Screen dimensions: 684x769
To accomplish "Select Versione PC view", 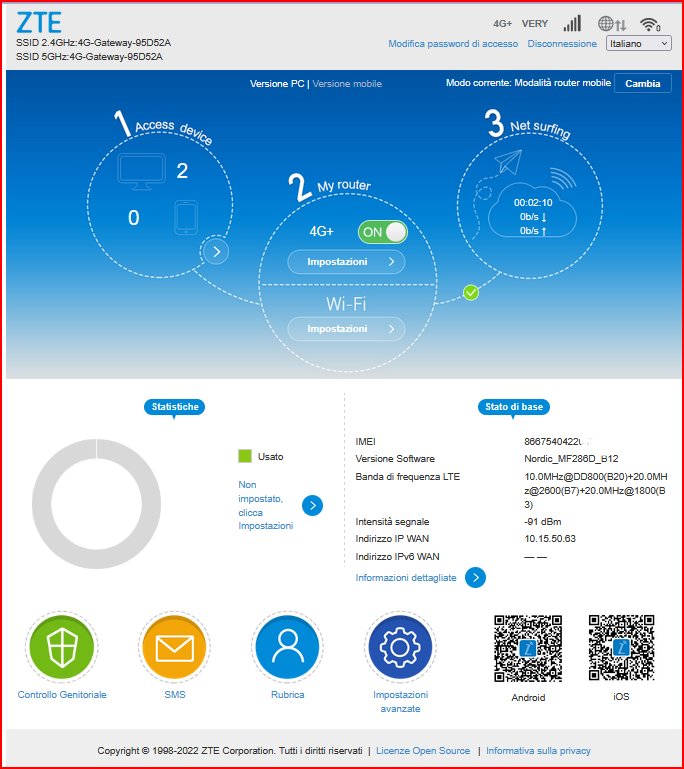I will click(277, 84).
